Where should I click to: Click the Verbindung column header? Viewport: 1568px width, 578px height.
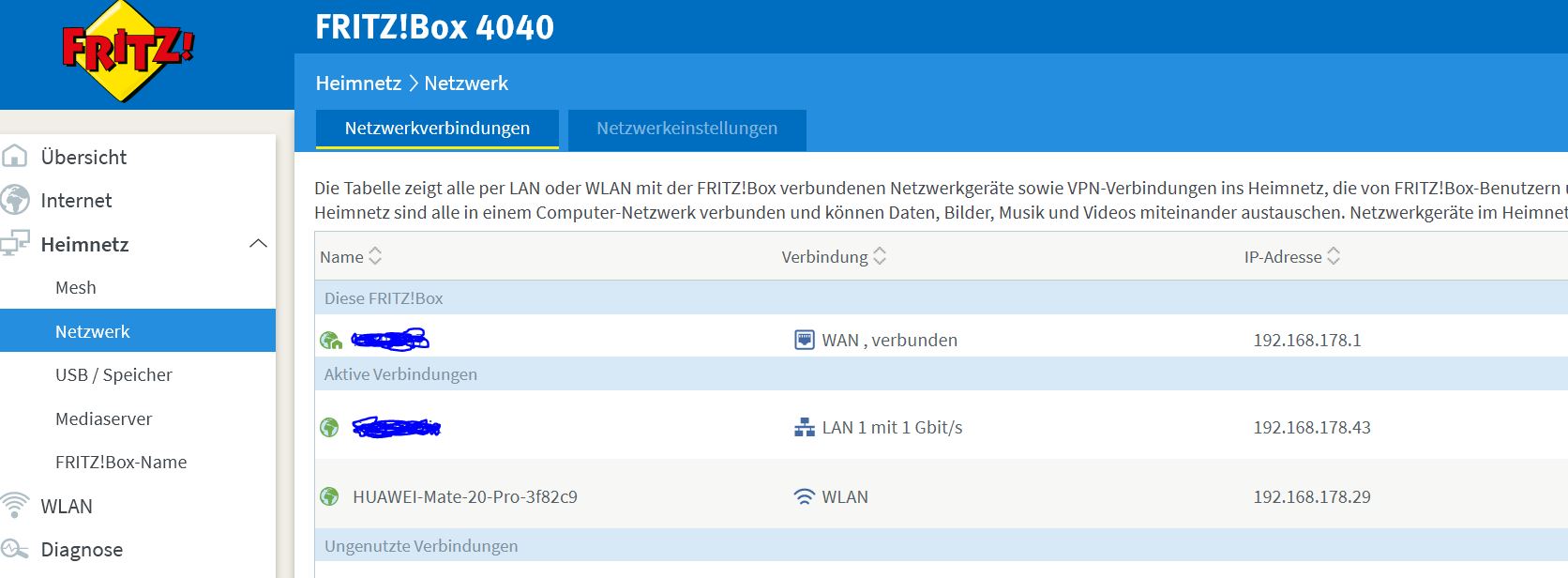(x=824, y=257)
